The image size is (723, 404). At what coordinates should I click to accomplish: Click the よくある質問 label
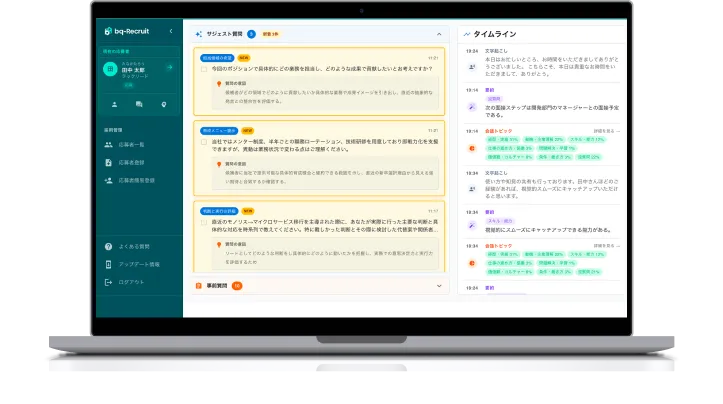point(134,247)
